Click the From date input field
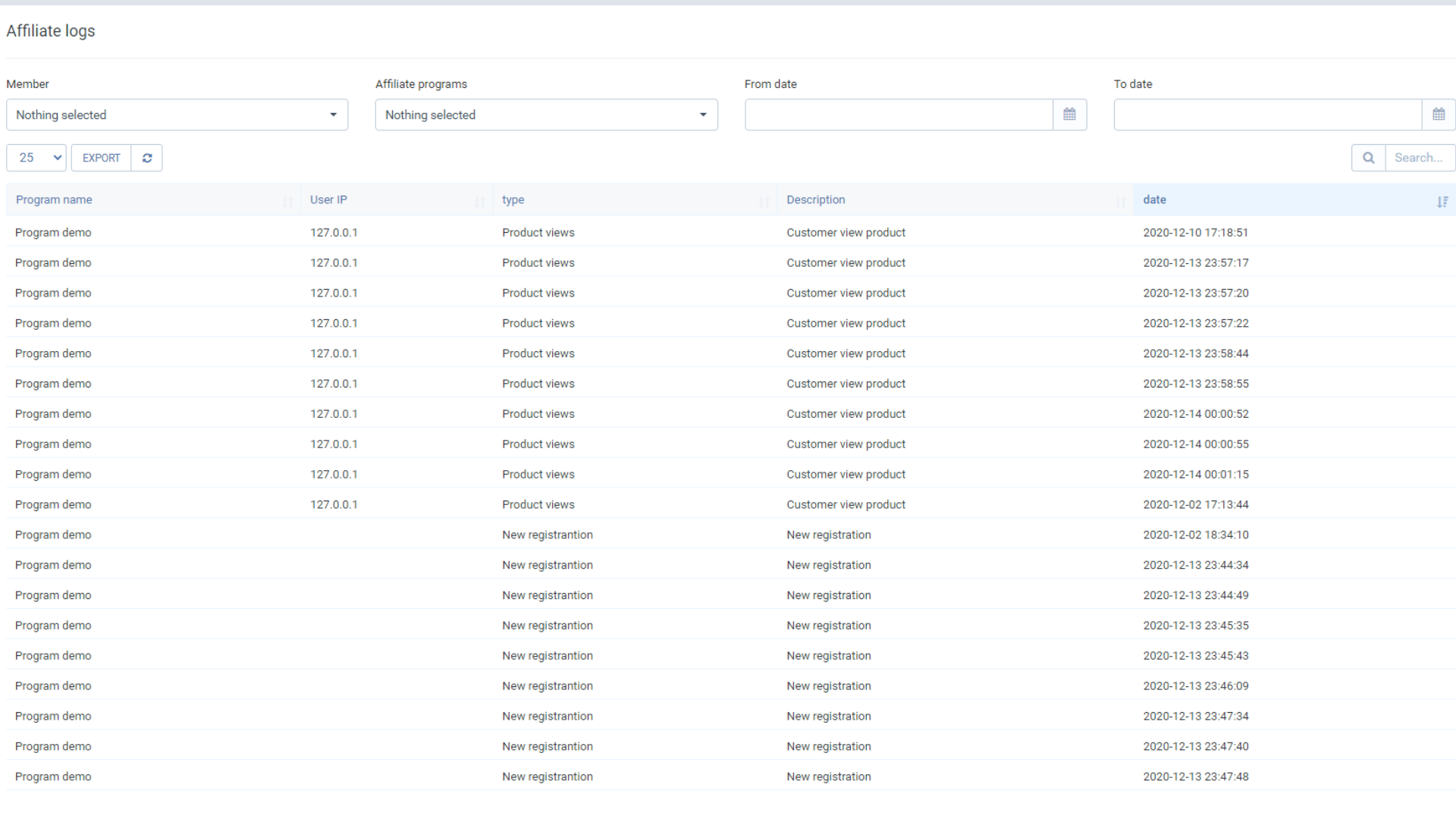This screenshot has width=1456, height=819. point(899,115)
